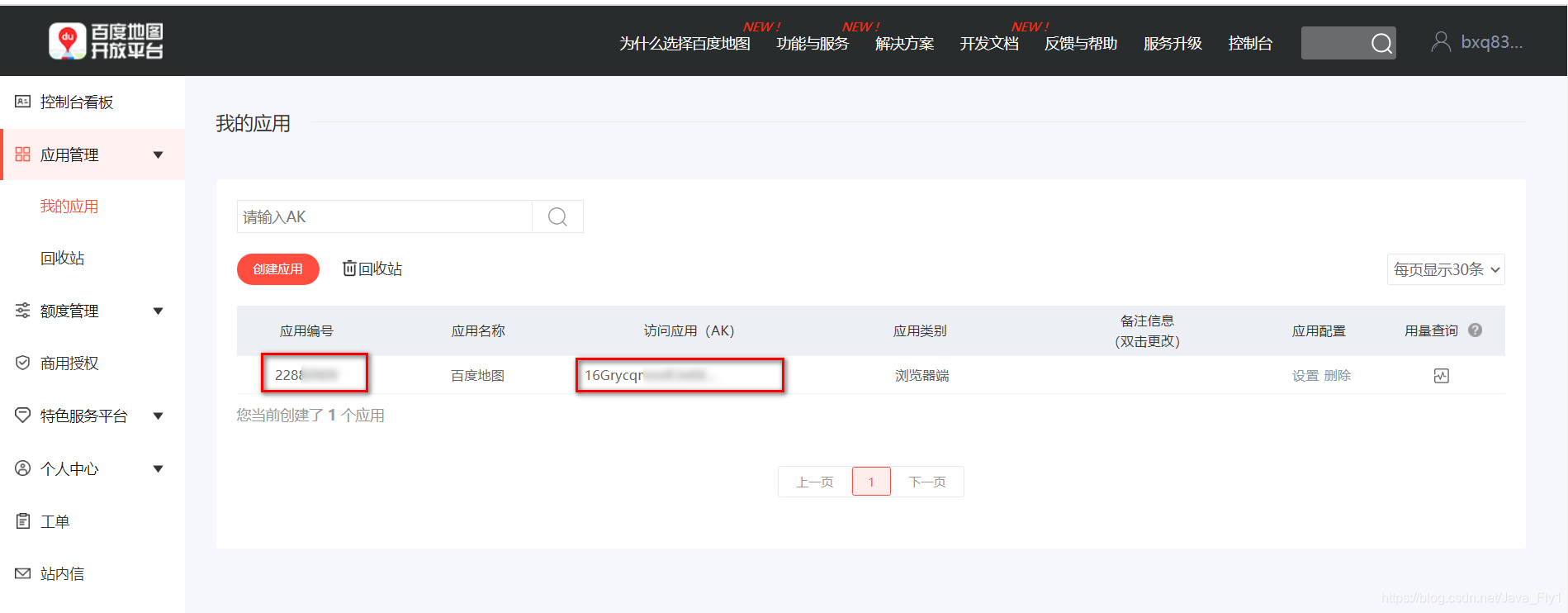
Task: Click the trash icon beside 回收站
Action: pos(349,268)
